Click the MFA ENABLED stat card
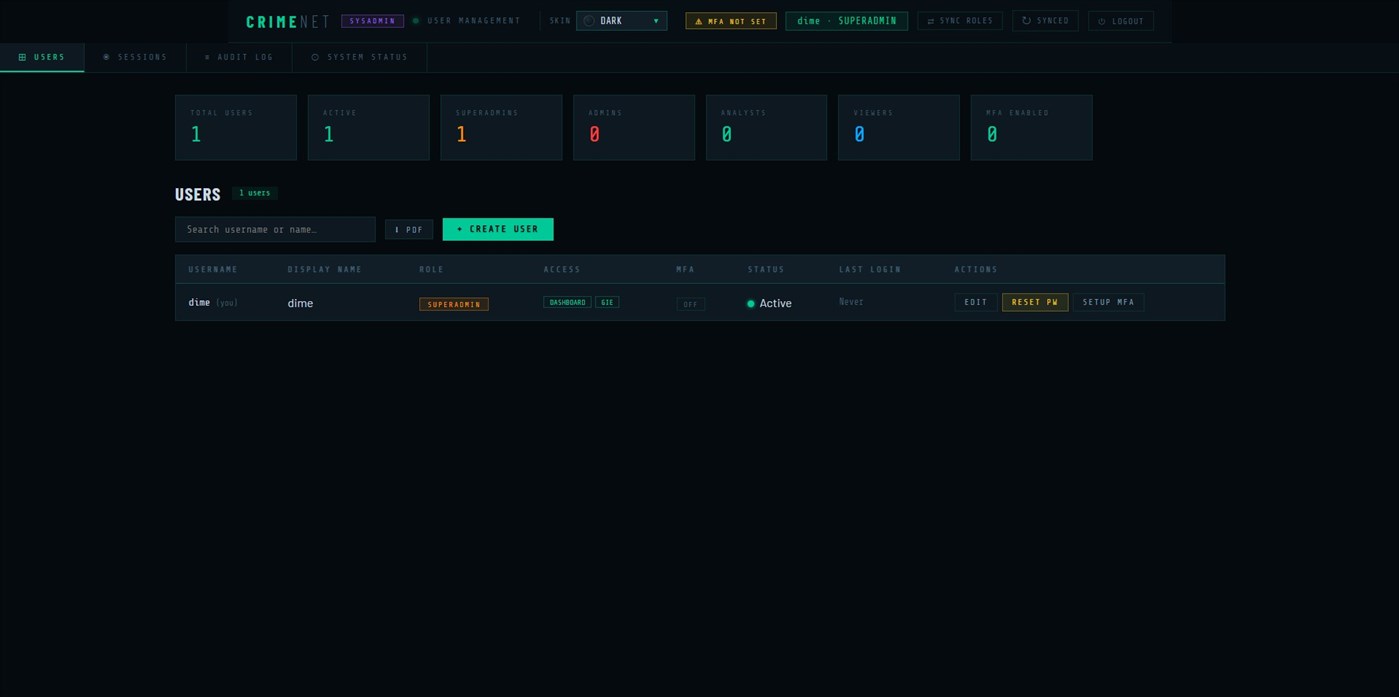 pyautogui.click(x=1032, y=128)
